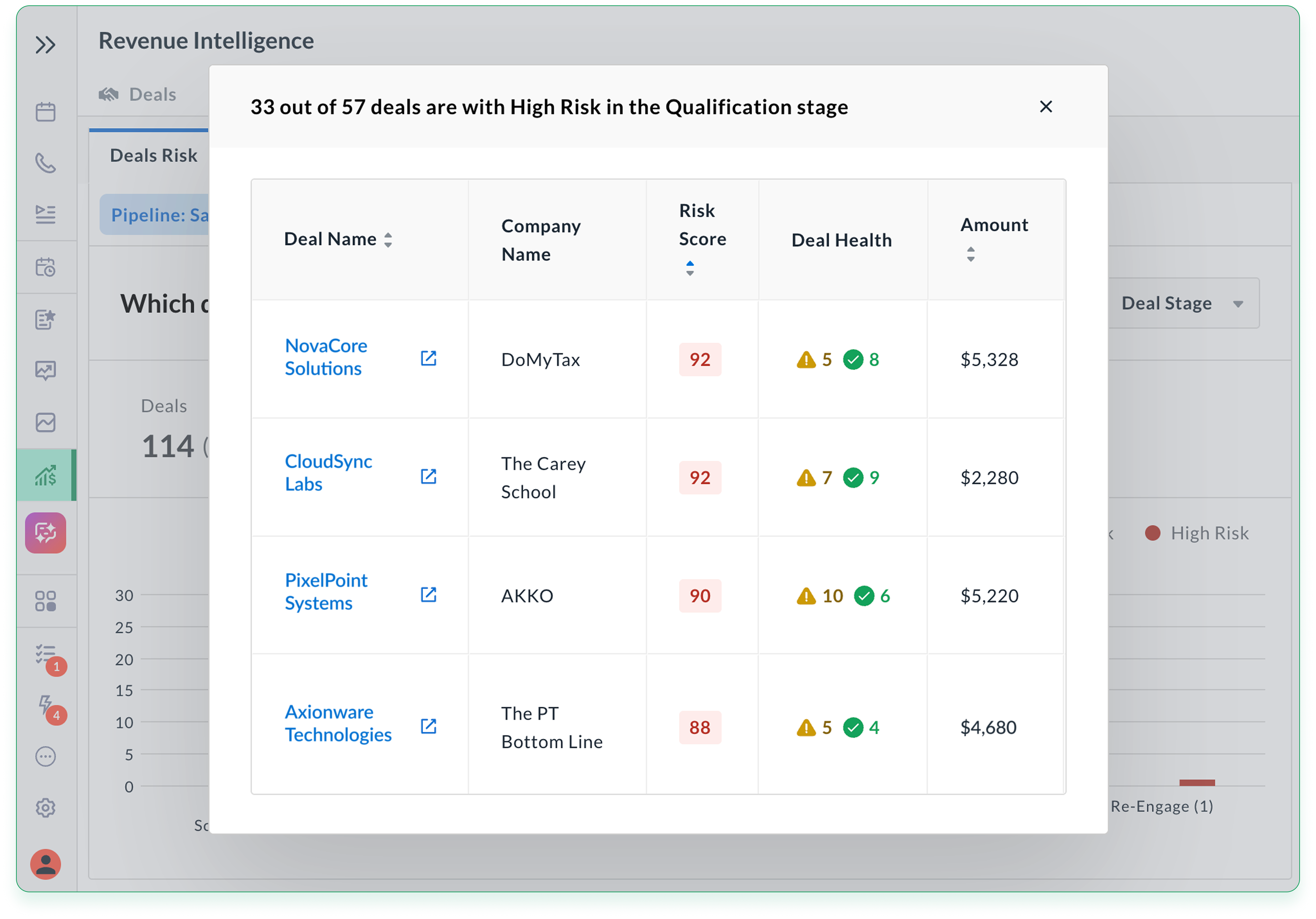Click the Re-Engage high risk bar
Screen dimensions: 1316x919
coord(1197,782)
